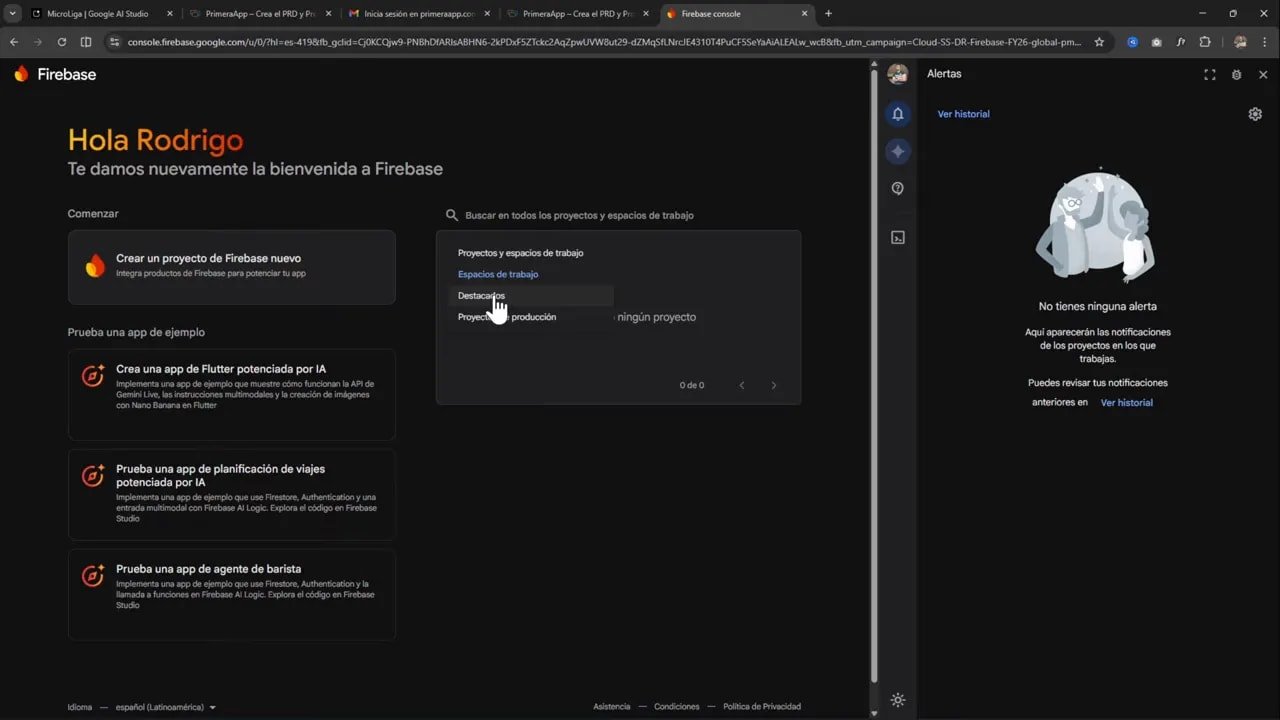Screen dimensions: 1280x720
Task: Click the next page right chevron
Action: coord(774,384)
